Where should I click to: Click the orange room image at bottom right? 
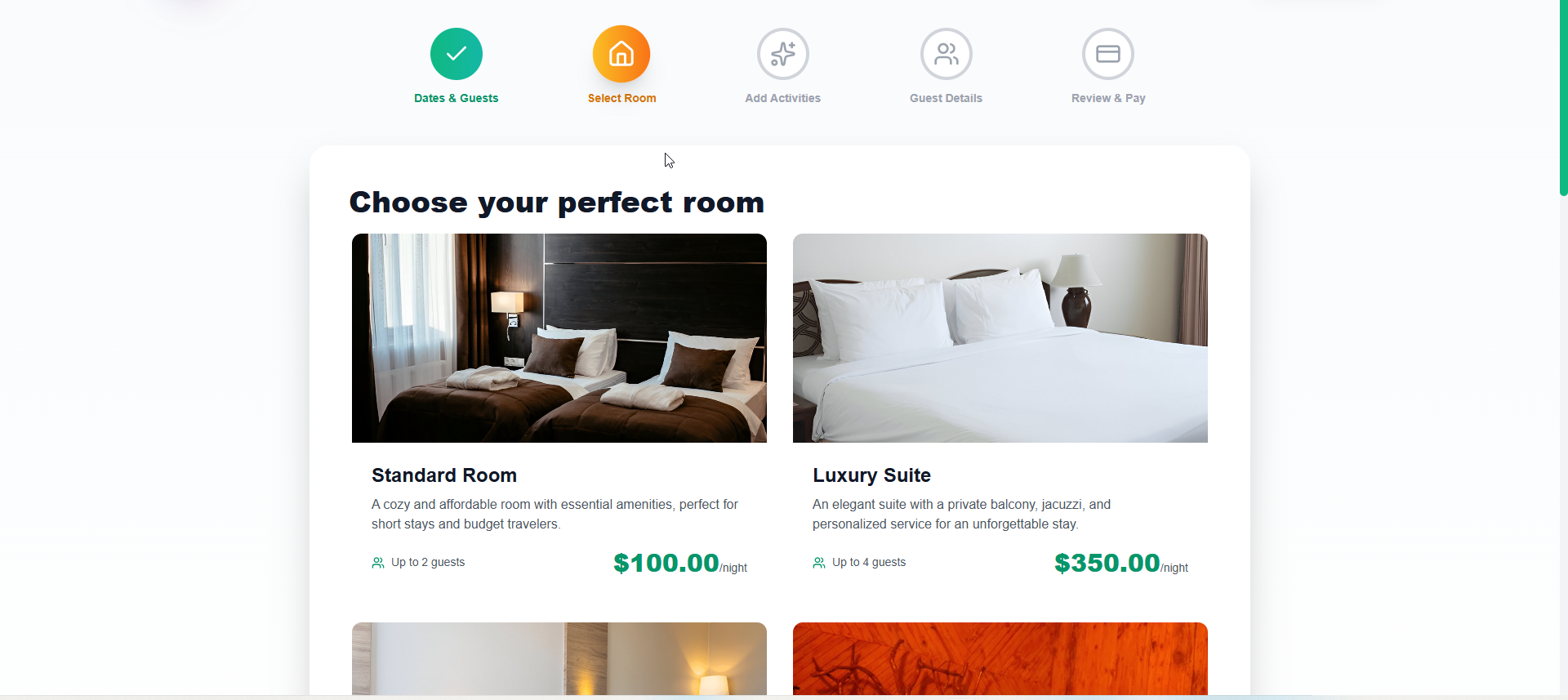[x=1000, y=658]
